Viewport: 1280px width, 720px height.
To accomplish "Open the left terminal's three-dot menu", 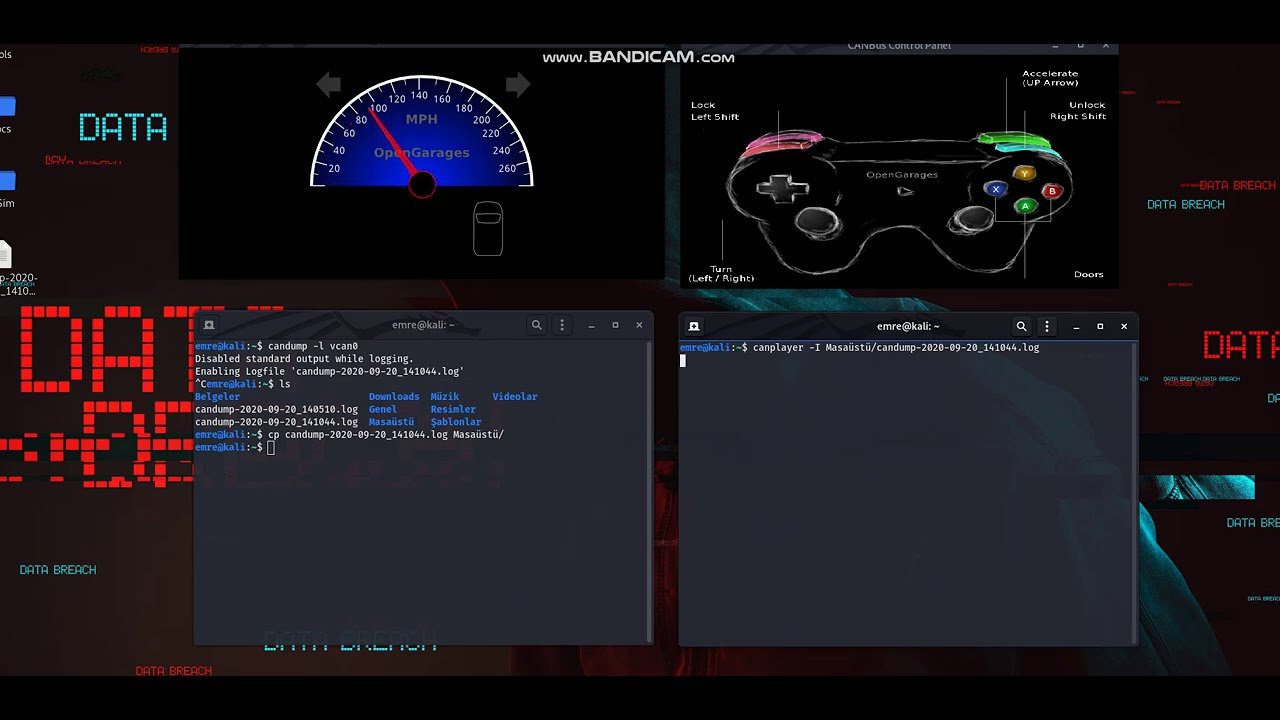I will [x=562, y=325].
